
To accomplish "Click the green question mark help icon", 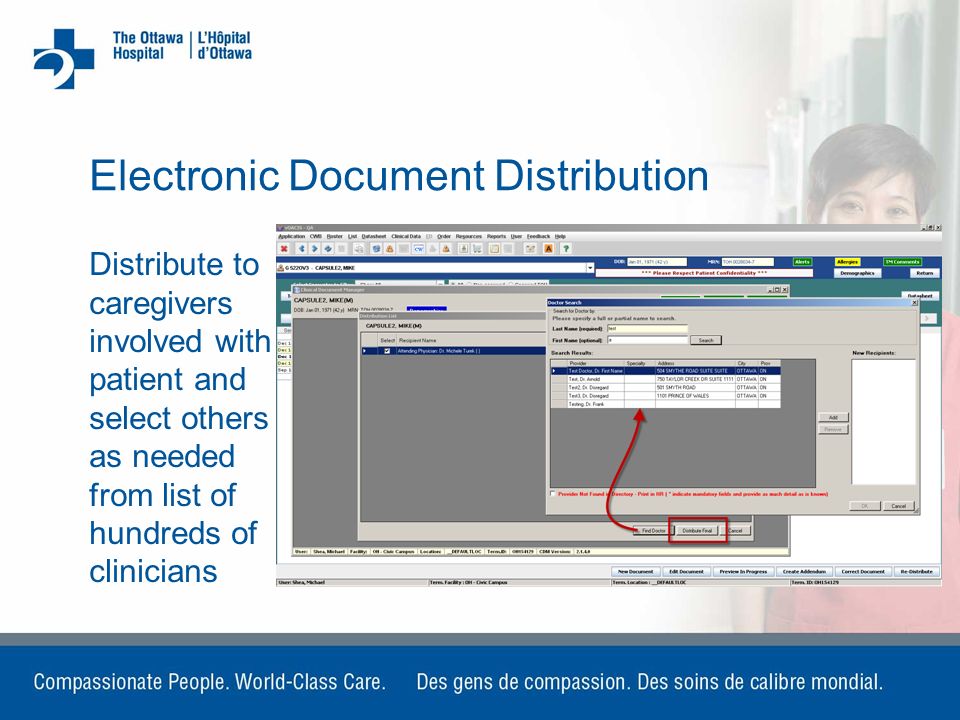I will point(566,249).
